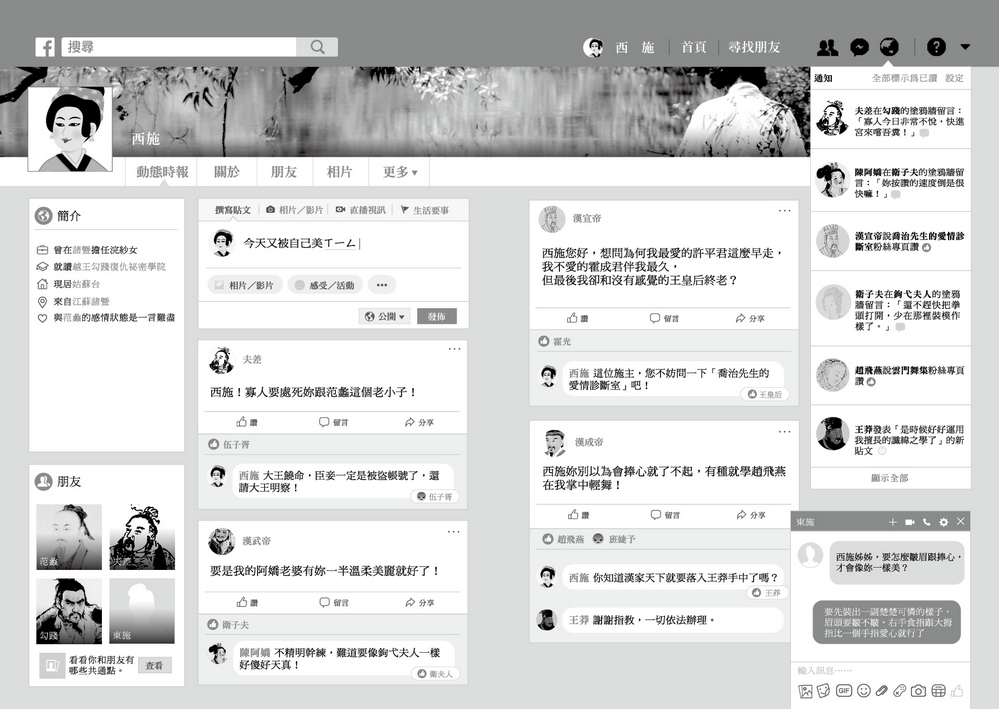Add people with plus icon in 東施 chat
This screenshot has height=709, width=999.
(x=893, y=522)
